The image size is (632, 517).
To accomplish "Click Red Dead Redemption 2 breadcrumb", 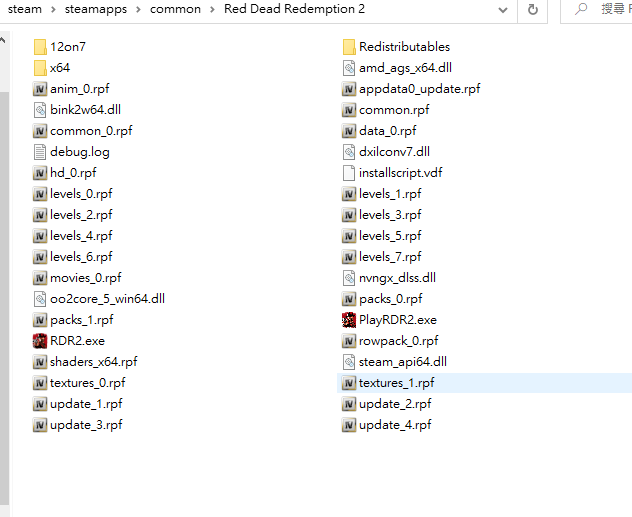I will tap(295, 9).
